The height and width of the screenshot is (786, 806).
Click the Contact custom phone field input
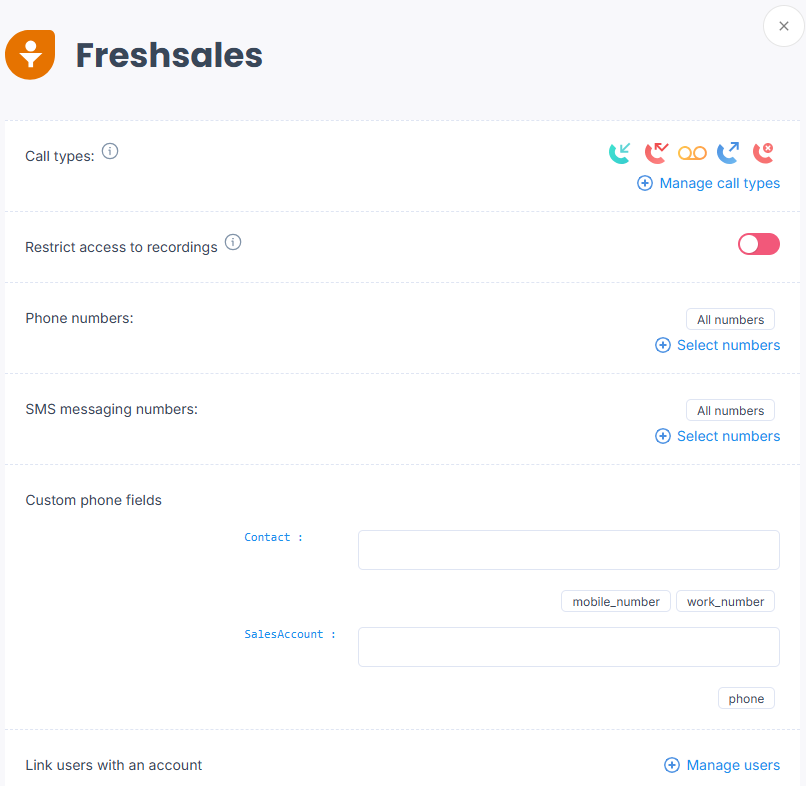569,550
